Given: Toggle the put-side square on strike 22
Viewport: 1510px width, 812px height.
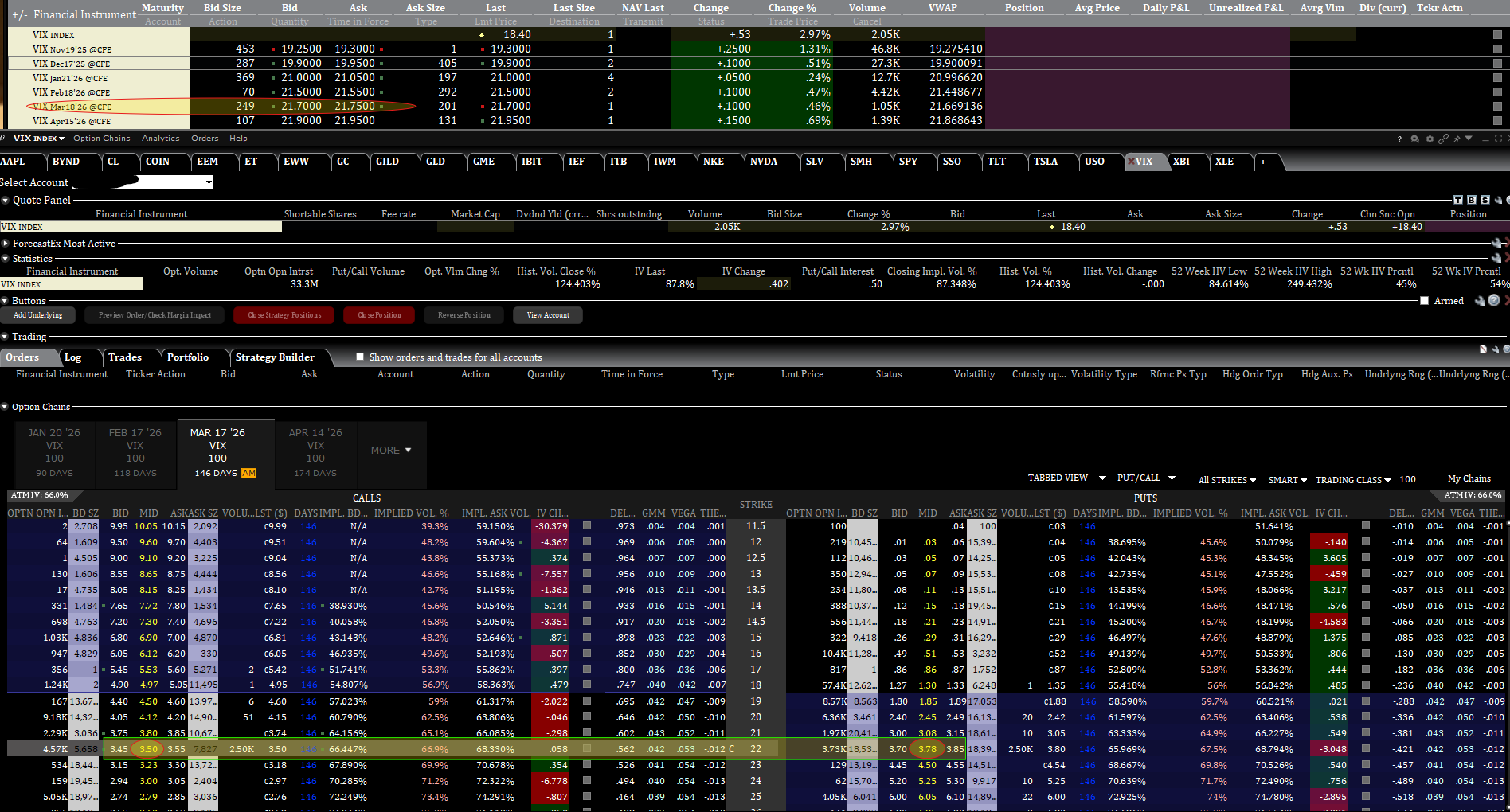Looking at the screenshot, I should (x=1366, y=749).
